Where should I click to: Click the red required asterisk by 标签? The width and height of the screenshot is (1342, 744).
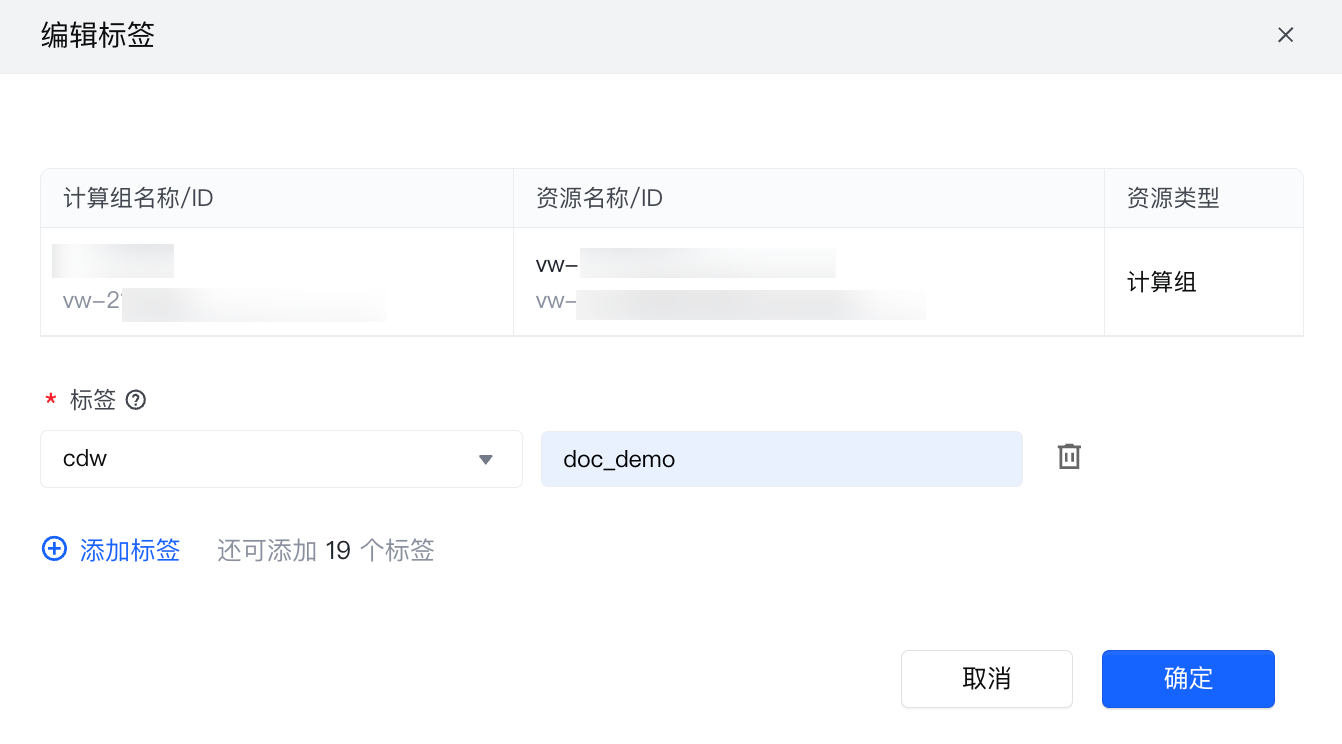(51, 401)
